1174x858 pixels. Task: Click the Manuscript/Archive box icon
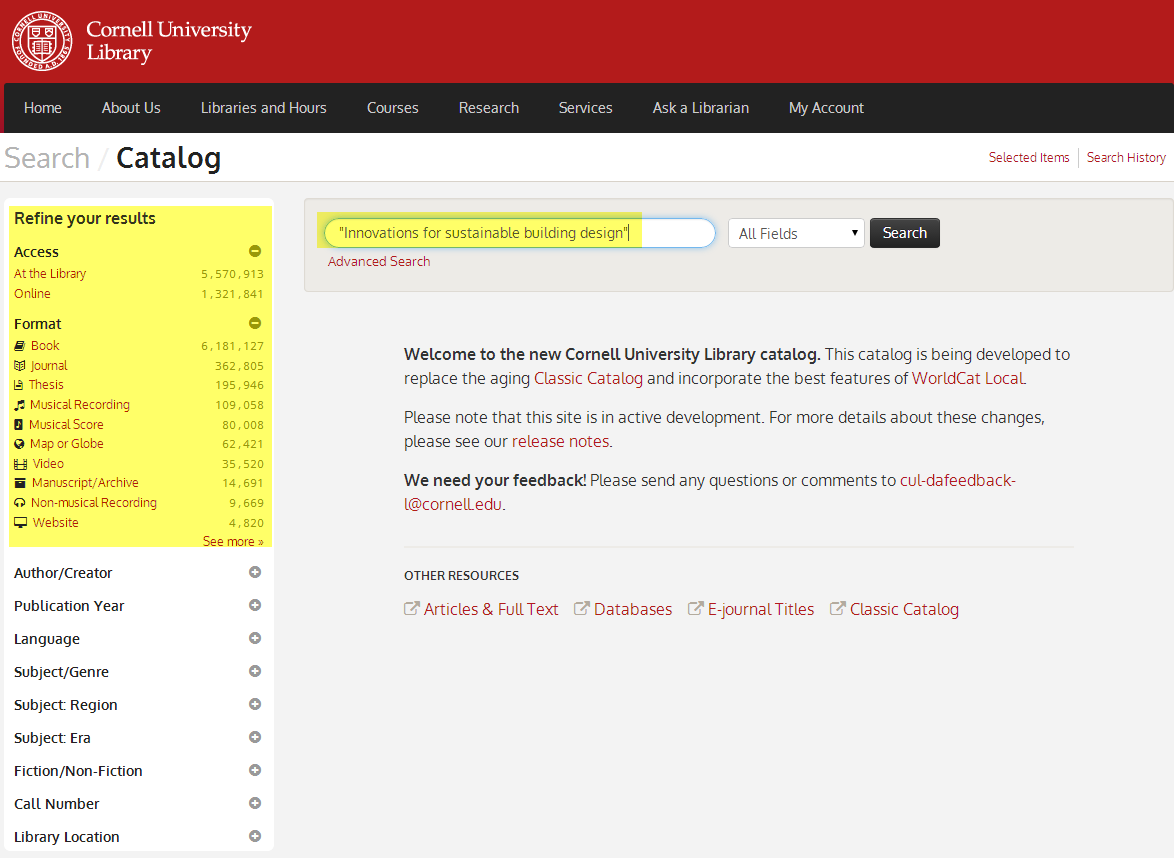click(x=20, y=483)
